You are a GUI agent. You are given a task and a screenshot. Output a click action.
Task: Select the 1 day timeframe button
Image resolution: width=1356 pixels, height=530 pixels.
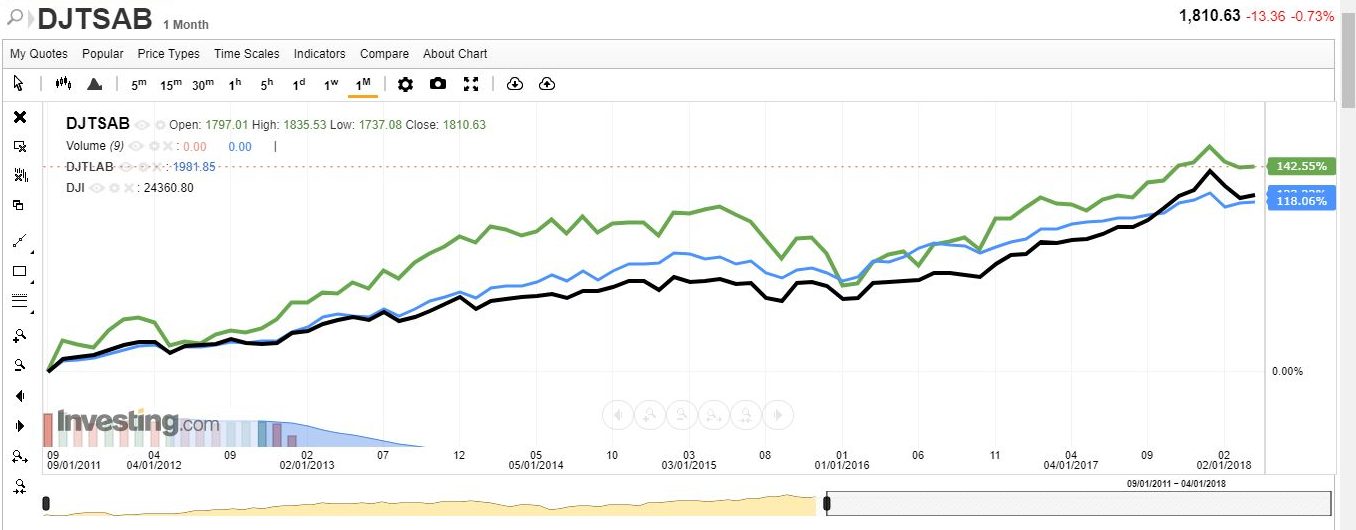tap(298, 84)
